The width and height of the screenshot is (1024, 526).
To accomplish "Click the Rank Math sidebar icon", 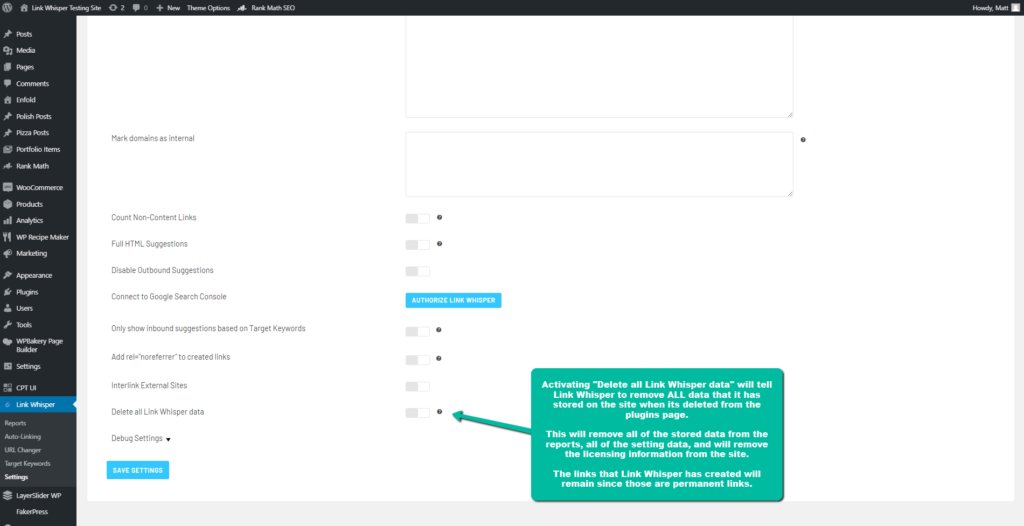I will click(x=7, y=166).
